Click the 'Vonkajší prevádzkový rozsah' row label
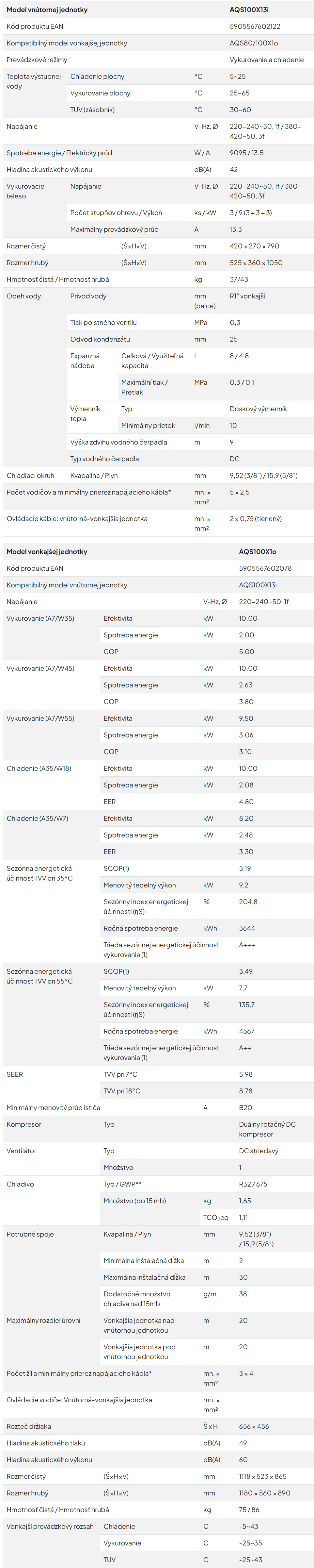 (50, 1526)
